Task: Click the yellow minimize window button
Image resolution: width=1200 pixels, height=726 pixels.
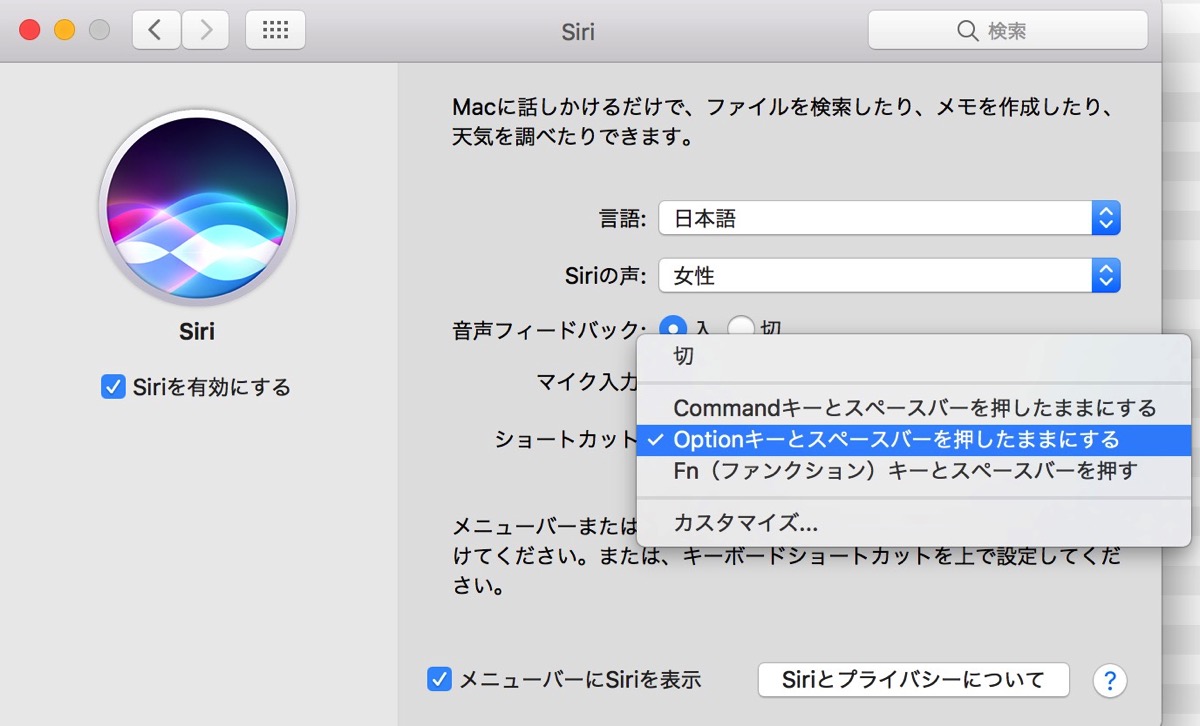Action: (65, 30)
